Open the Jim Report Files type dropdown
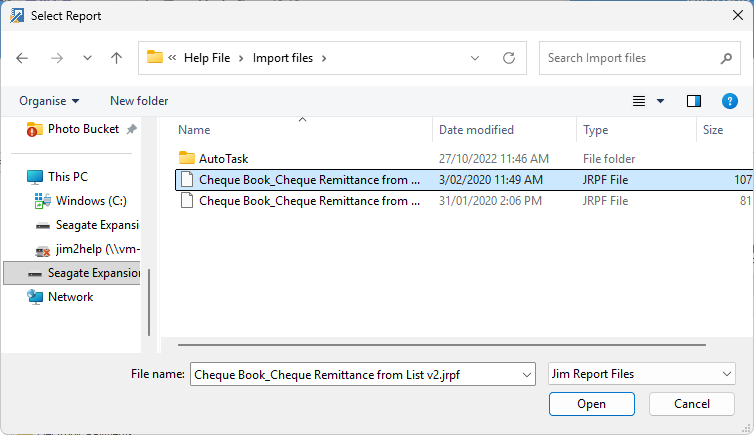This screenshot has width=754, height=435. pyautogui.click(x=641, y=374)
